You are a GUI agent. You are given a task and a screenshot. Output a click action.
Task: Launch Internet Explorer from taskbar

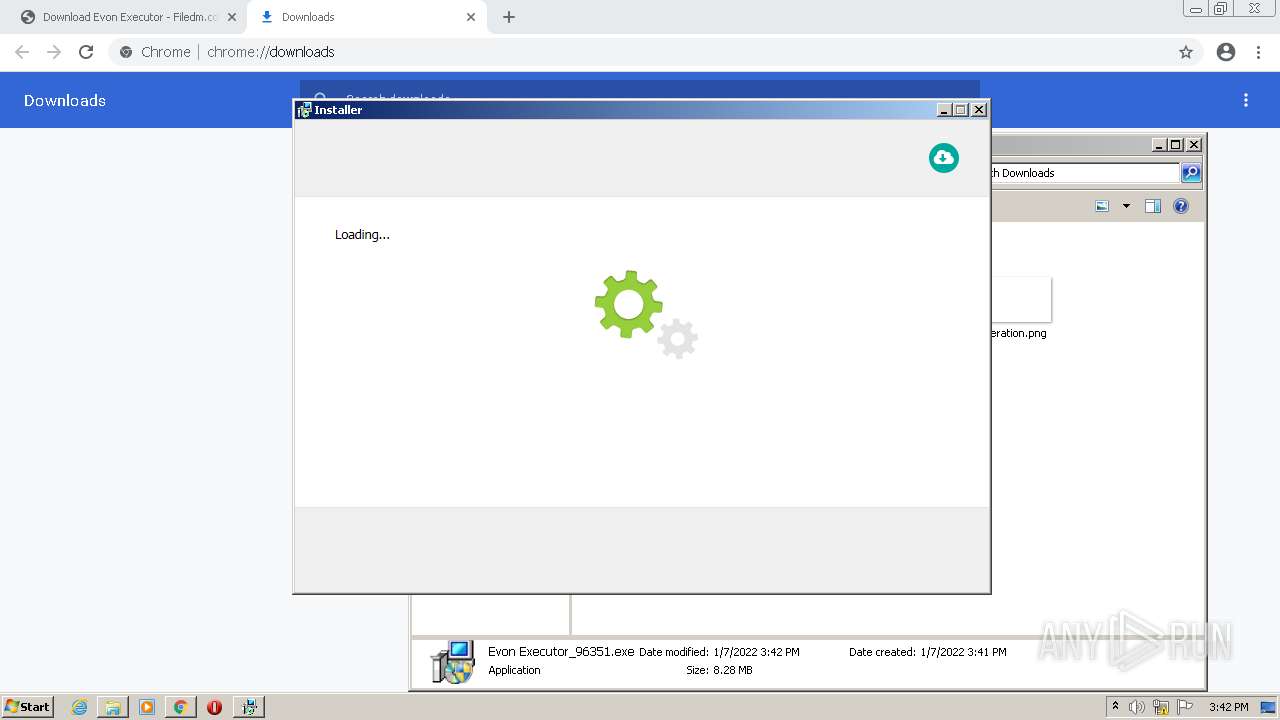pos(79,707)
